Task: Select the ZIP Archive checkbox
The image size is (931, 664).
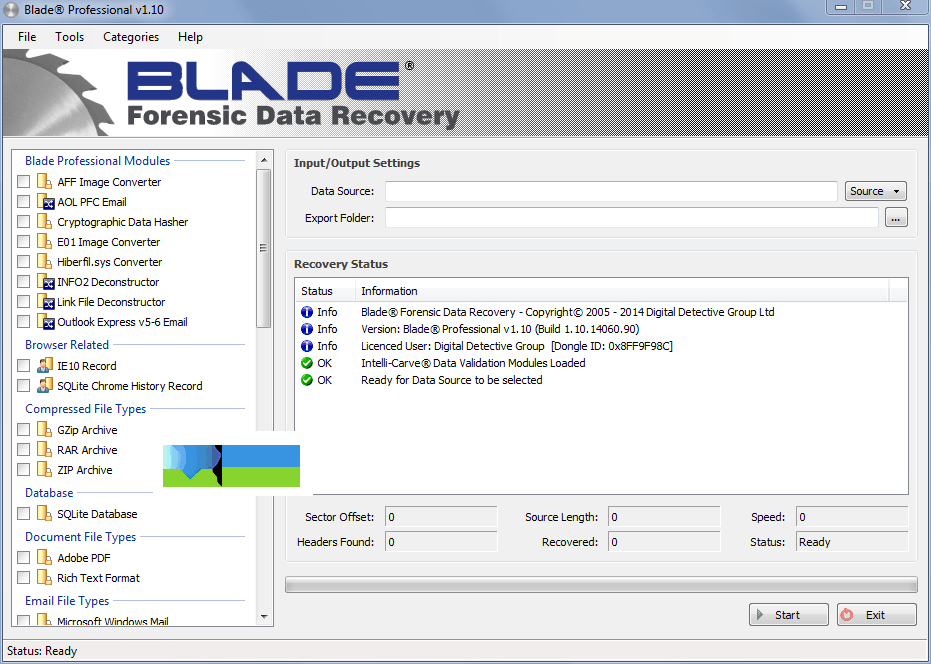Action: (23, 469)
